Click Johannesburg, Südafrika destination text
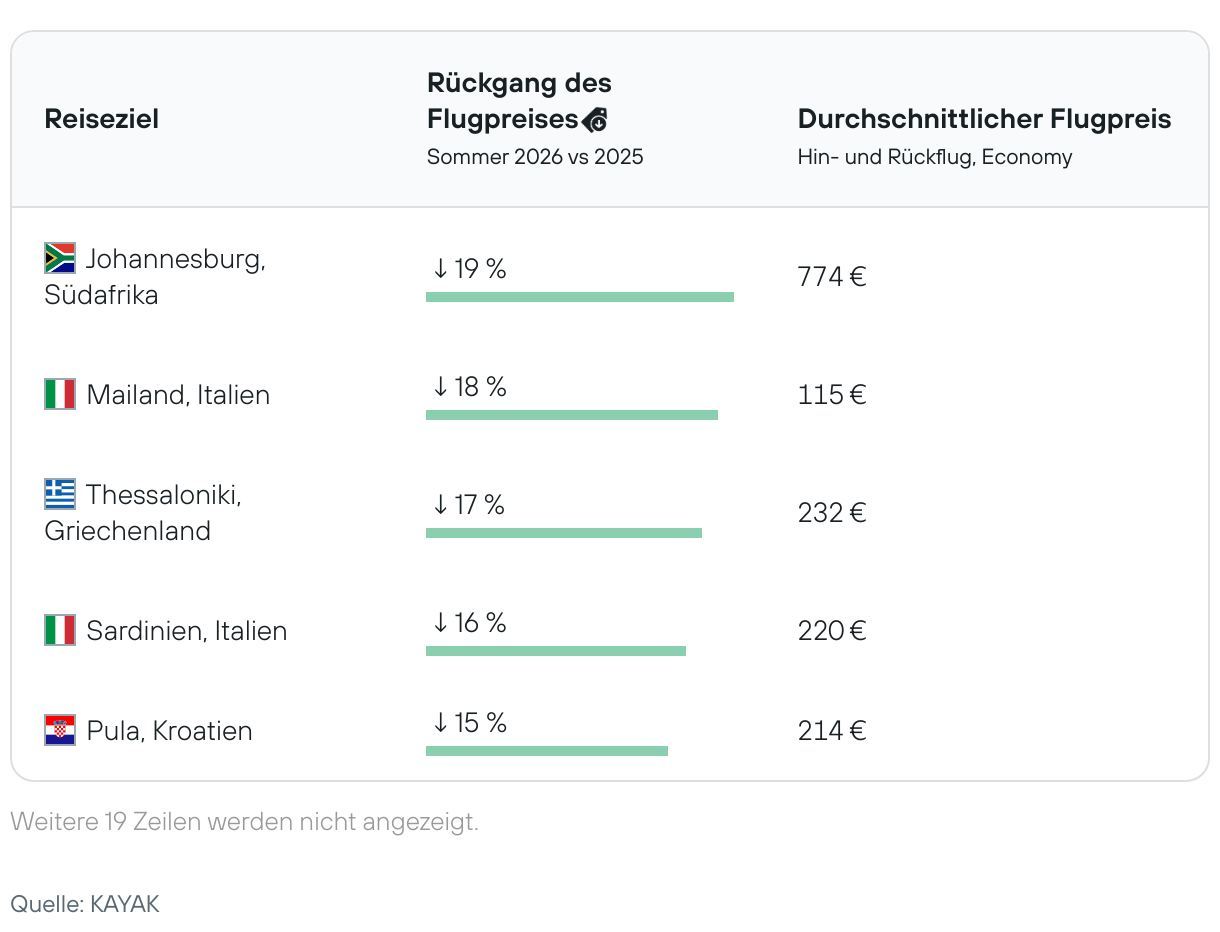This screenshot has height=932, width=1220. click(155, 277)
